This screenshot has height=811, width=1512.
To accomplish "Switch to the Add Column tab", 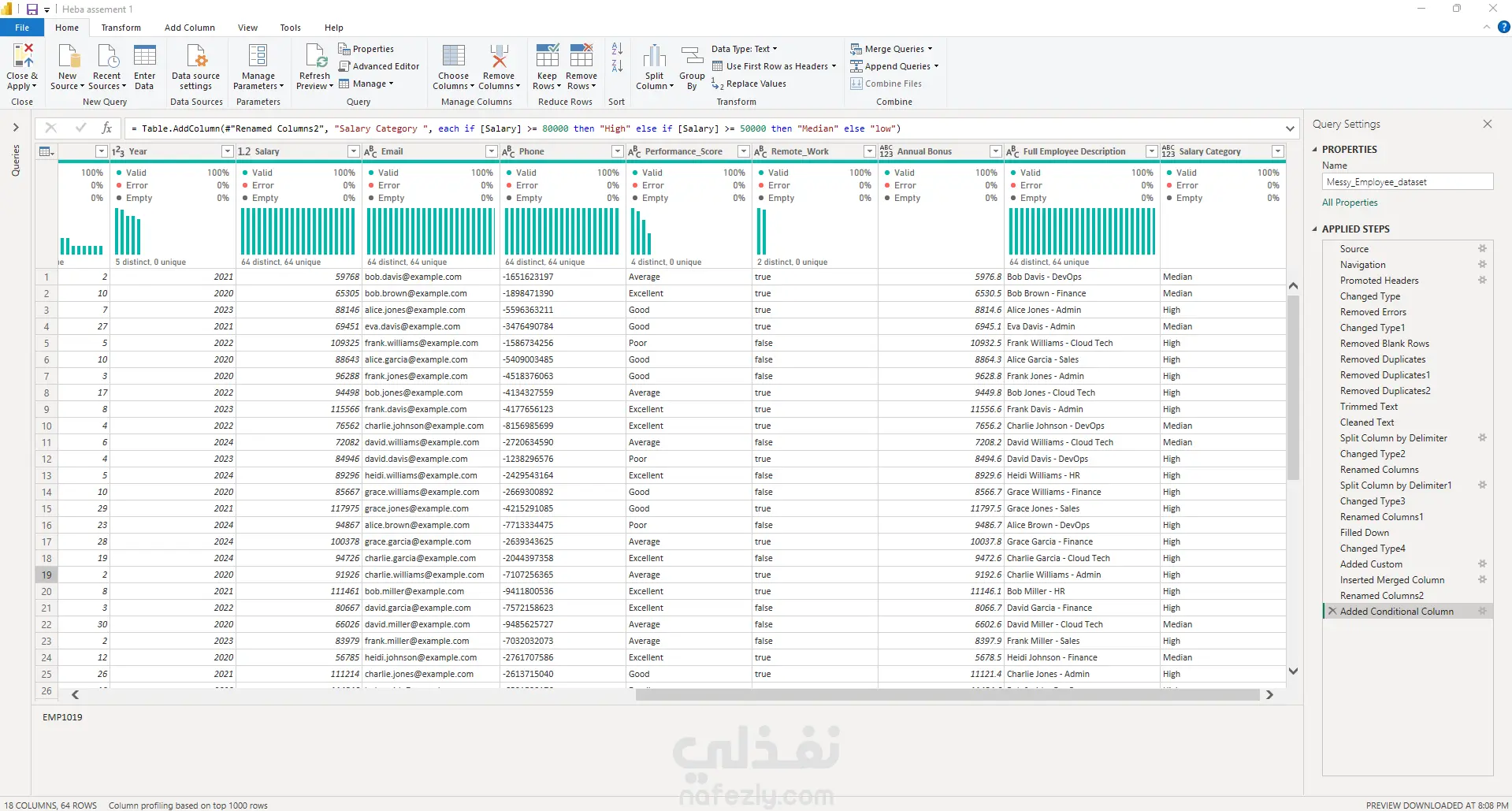I will click(190, 28).
